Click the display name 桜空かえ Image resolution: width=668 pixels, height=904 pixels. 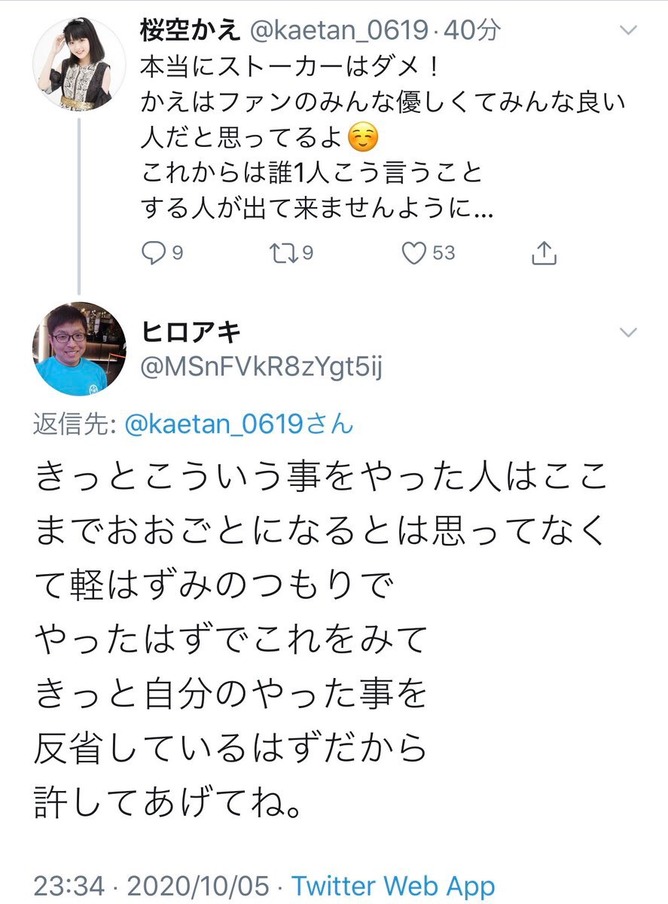[x=188, y=31]
